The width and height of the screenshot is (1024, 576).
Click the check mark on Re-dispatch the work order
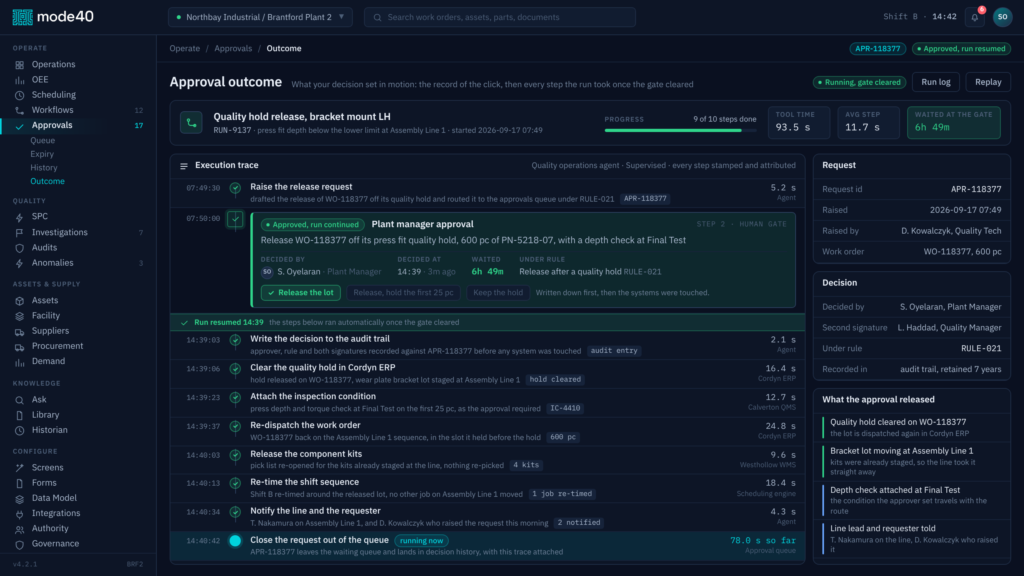coord(235,426)
